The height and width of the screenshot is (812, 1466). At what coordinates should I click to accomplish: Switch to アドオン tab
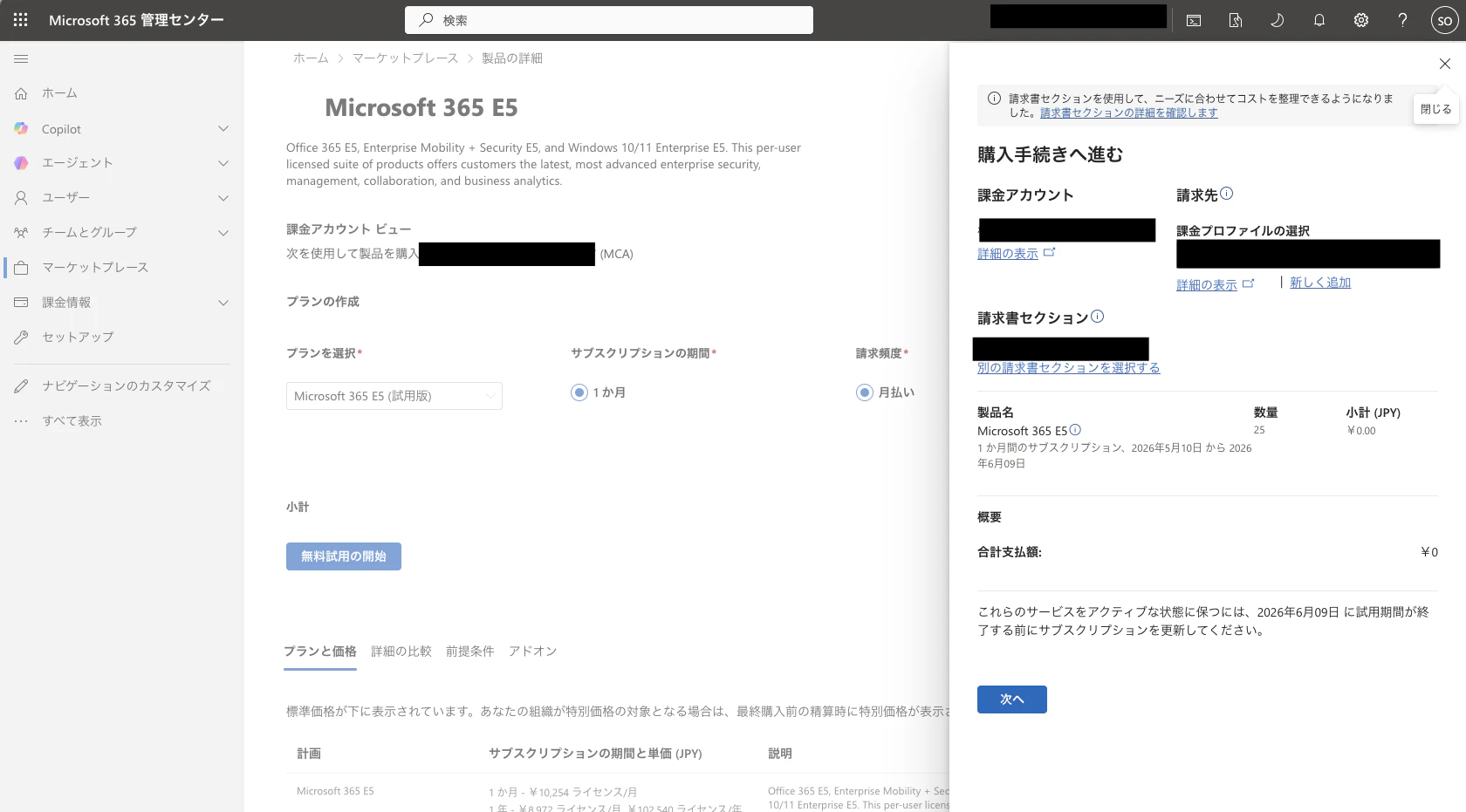(533, 652)
